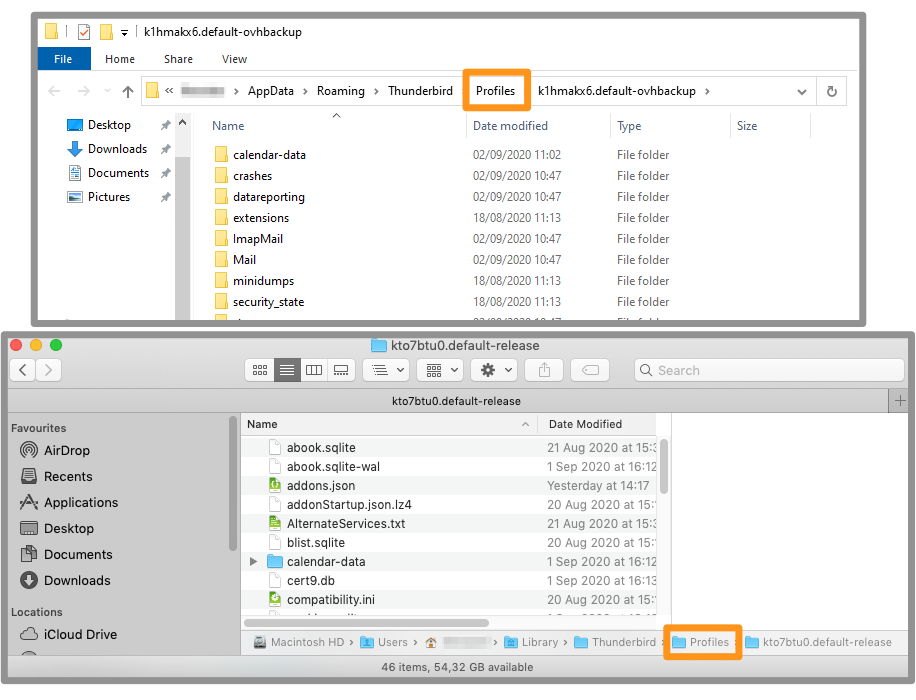Add a new Finder tab with plus
916x700 pixels.
pyautogui.click(x=902, y=401)
